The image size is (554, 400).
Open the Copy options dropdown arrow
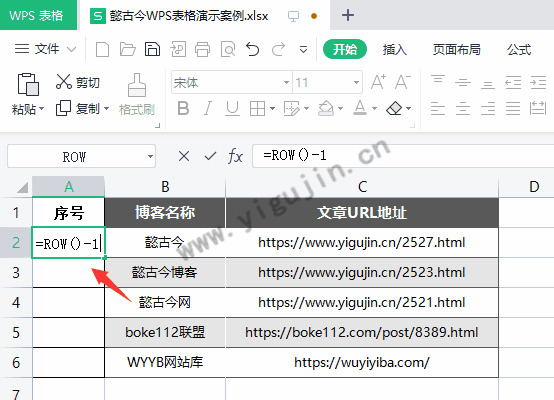point(106,108)
